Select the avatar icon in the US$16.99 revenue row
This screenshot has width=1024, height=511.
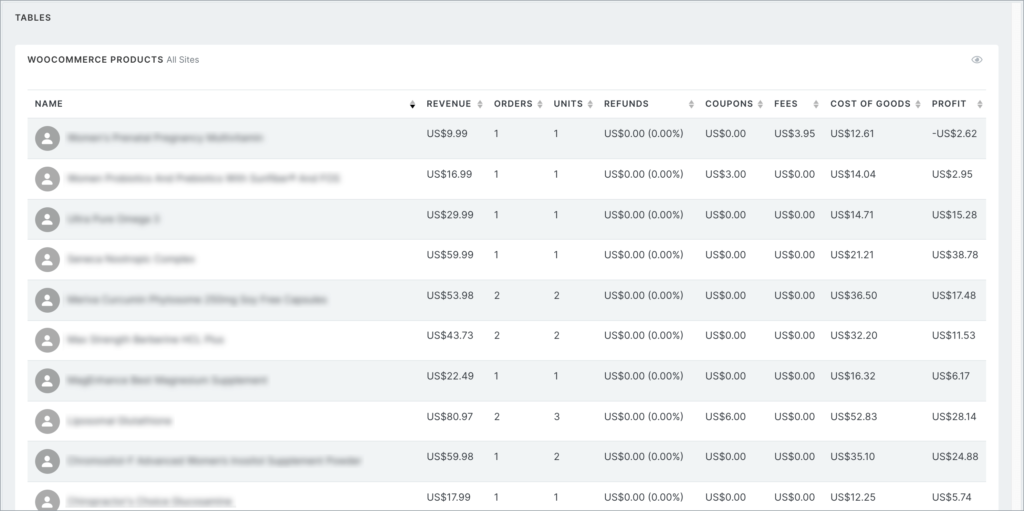47,179
